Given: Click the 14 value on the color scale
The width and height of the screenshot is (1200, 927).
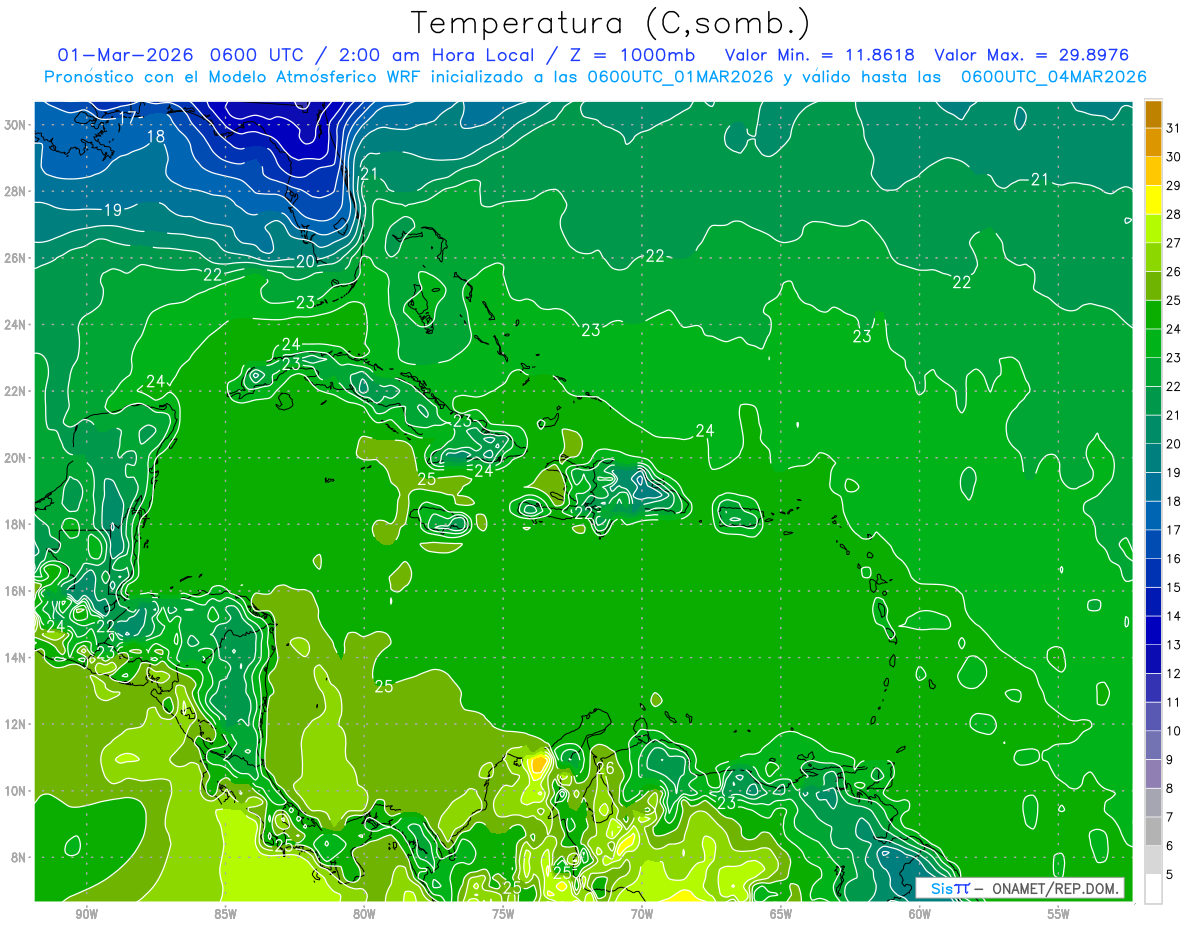Looking at the screenshot, I should (x=1174, y=616).
